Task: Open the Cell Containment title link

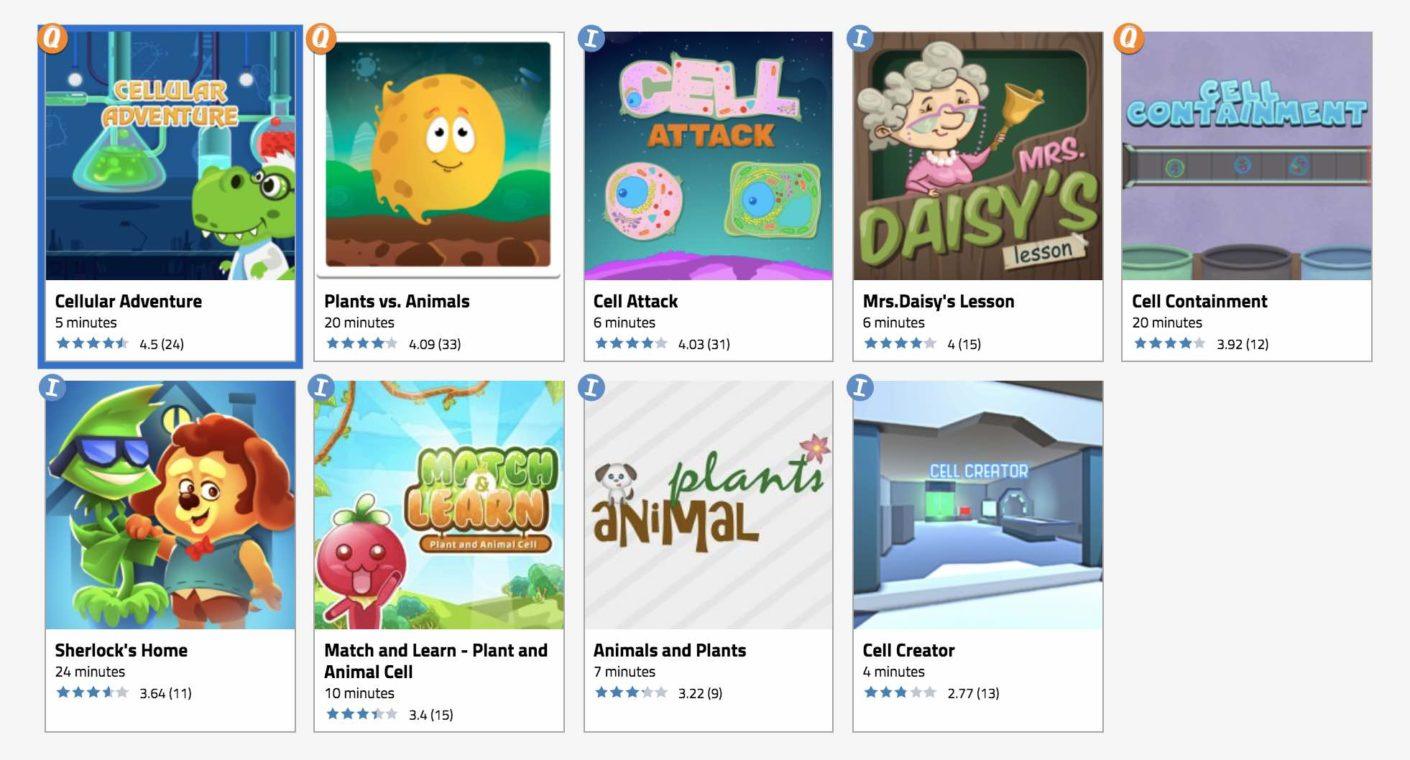Action: (1199, 301)
